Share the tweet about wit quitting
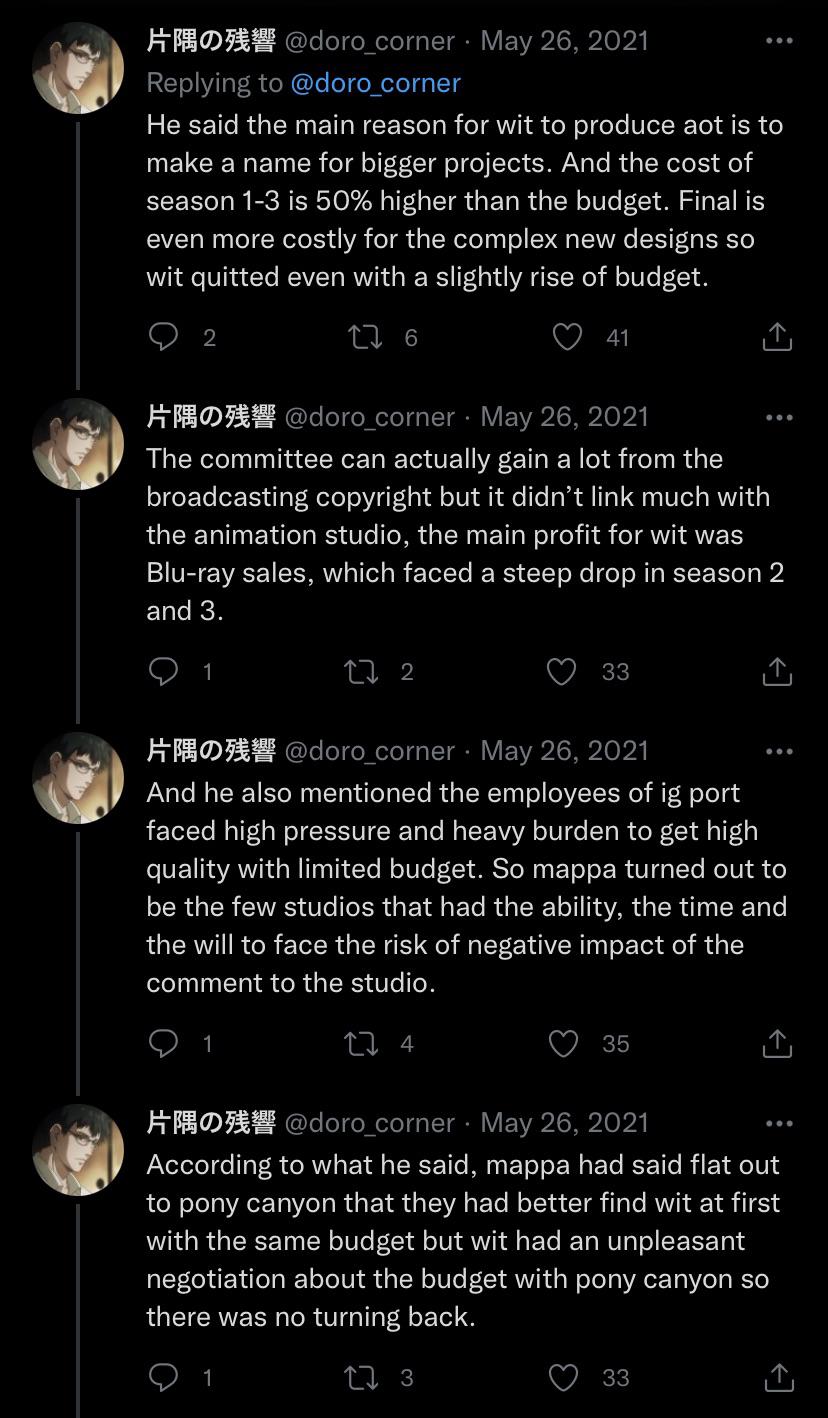 [777, 337]
